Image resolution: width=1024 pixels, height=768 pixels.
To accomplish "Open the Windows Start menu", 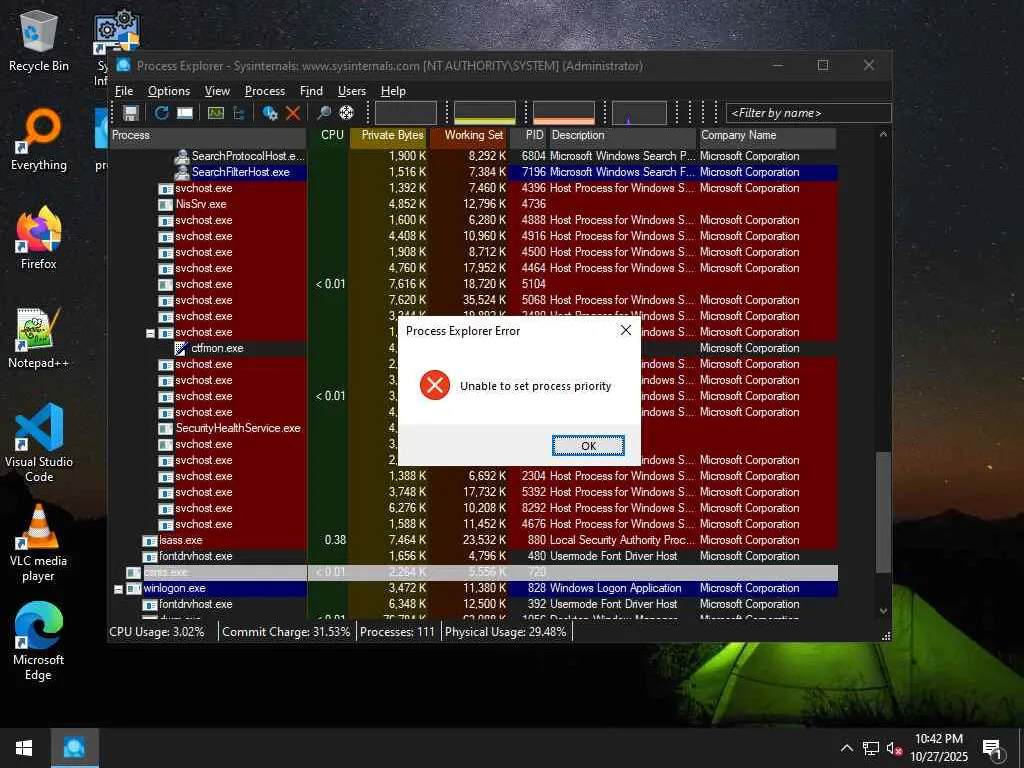I will (x=24, y=748).
